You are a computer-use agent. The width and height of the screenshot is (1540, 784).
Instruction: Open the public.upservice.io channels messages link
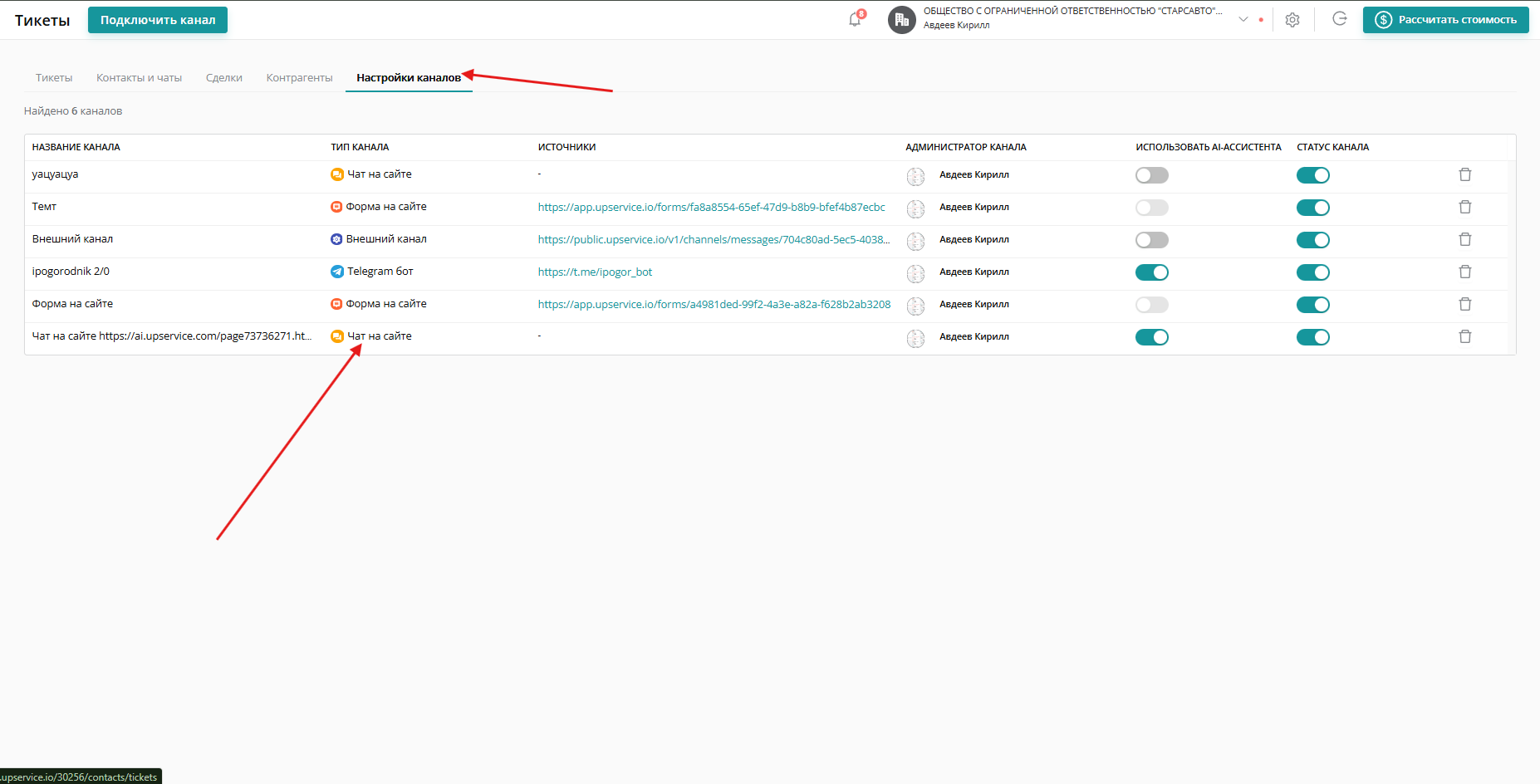point(714,239)
